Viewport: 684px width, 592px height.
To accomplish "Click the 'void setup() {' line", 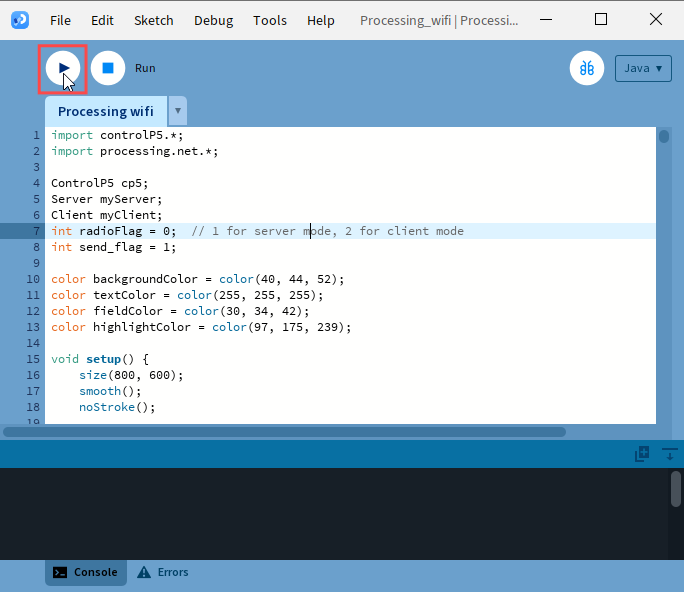I will 100,359.
